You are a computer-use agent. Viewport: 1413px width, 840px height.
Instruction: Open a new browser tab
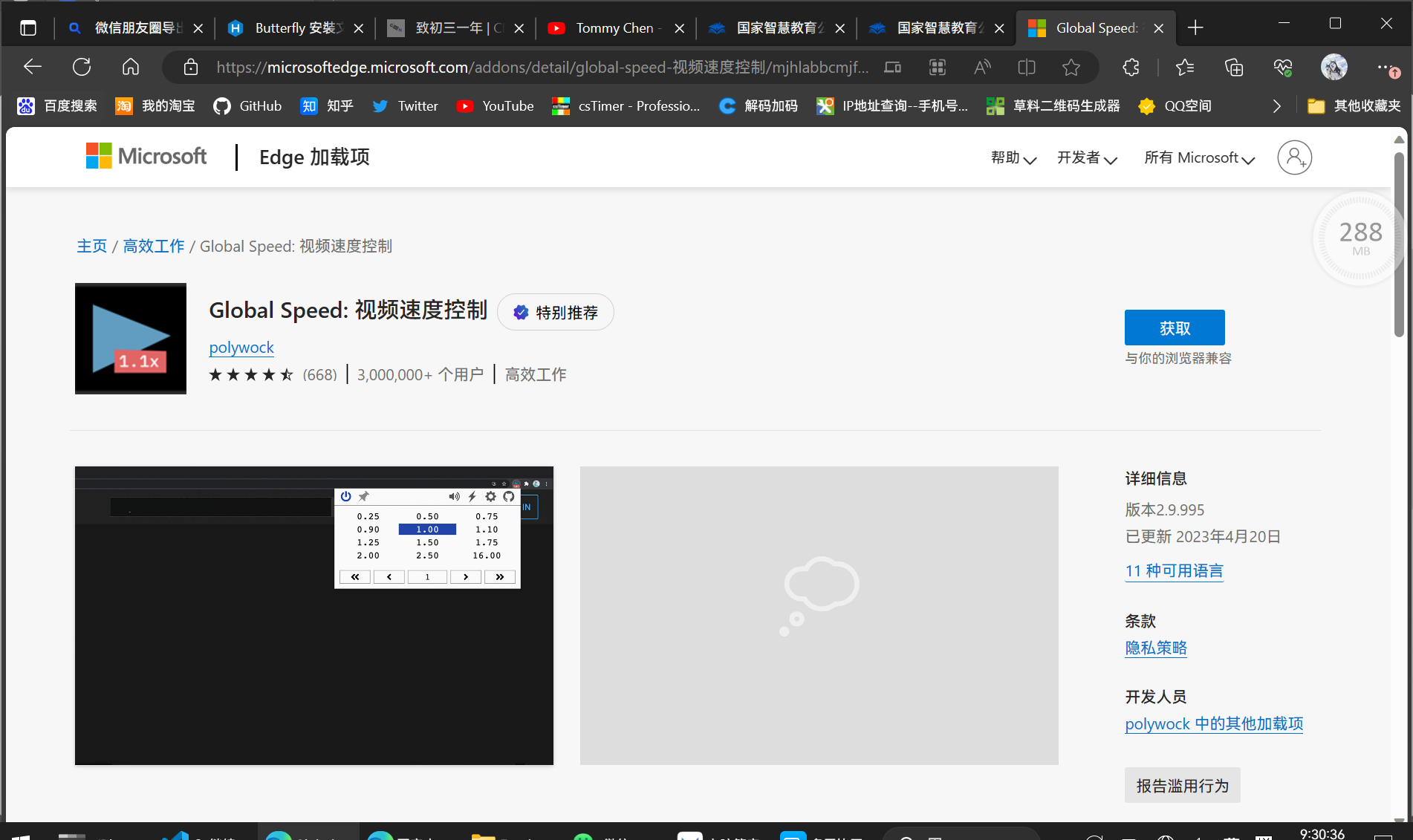[x=1195, y=28]
